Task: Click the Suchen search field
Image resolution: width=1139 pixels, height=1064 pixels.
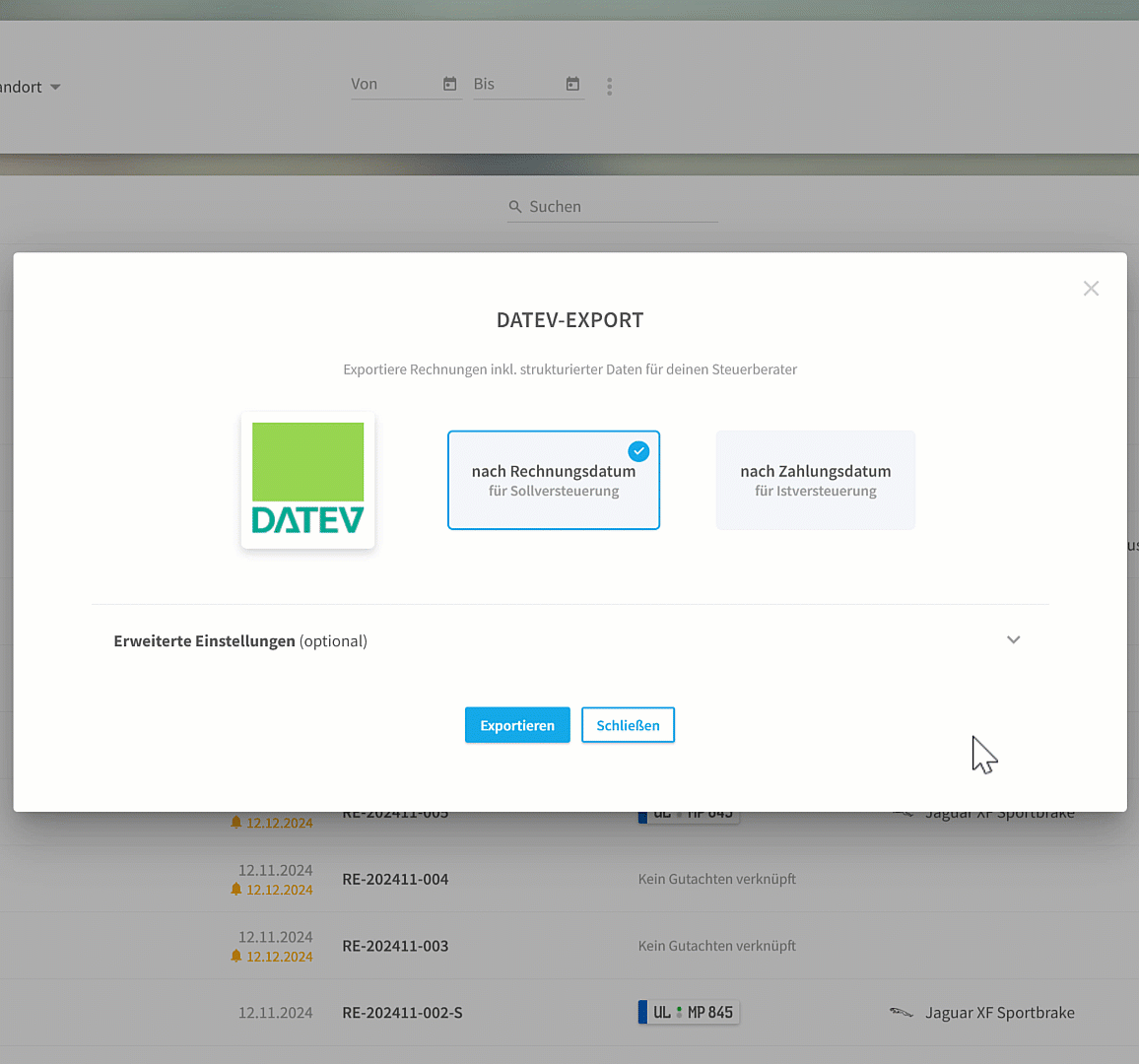Action: click(x=612, y=207)
